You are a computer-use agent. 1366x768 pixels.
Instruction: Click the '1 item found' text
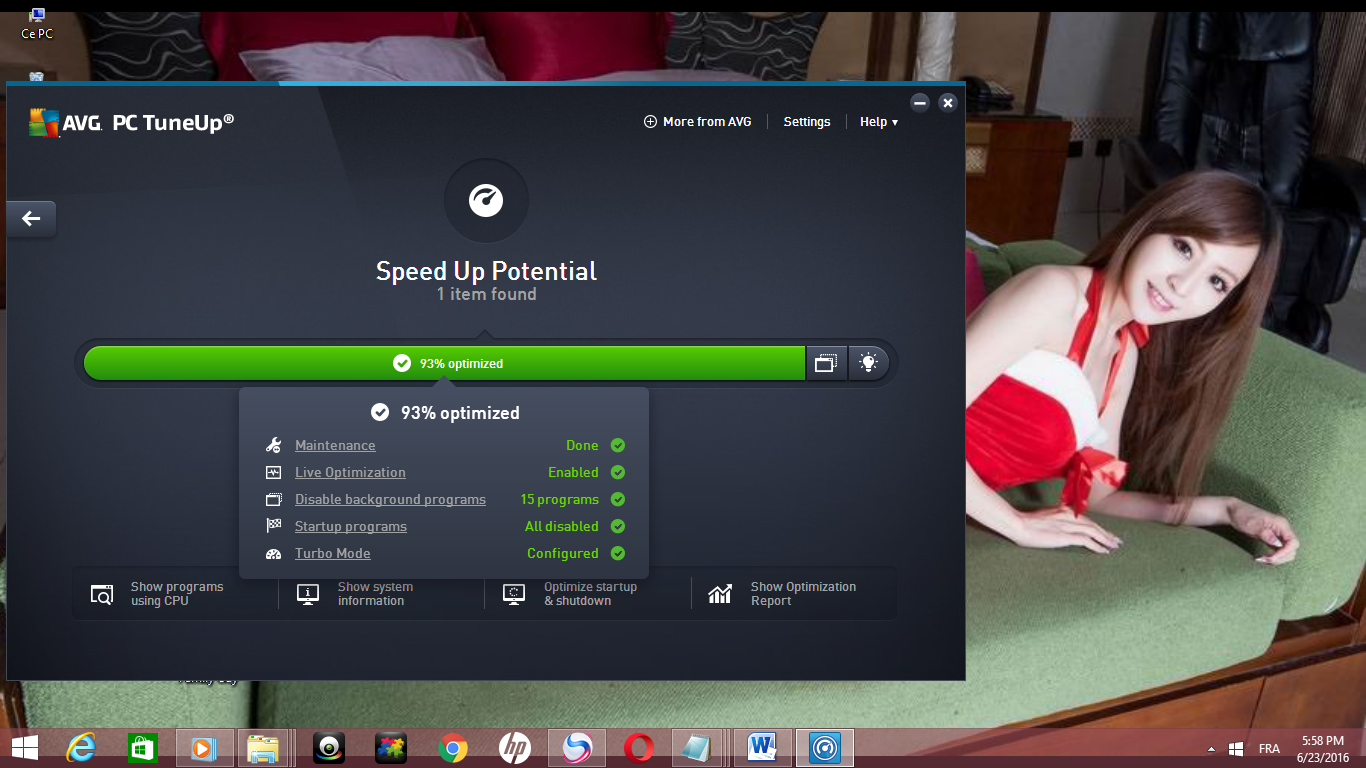coord(486,294)
